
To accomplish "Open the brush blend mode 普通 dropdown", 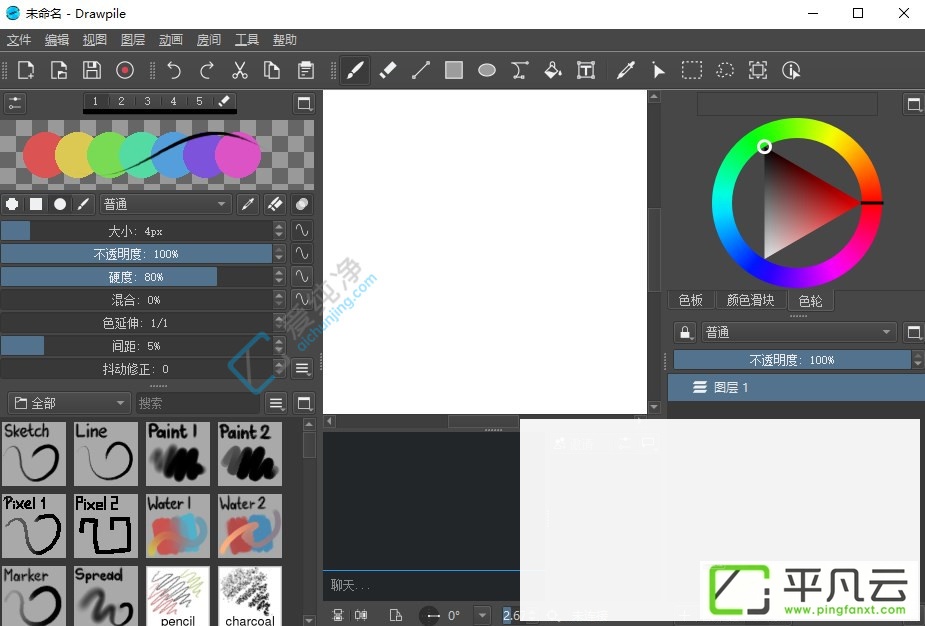I will tap(165, 204).
